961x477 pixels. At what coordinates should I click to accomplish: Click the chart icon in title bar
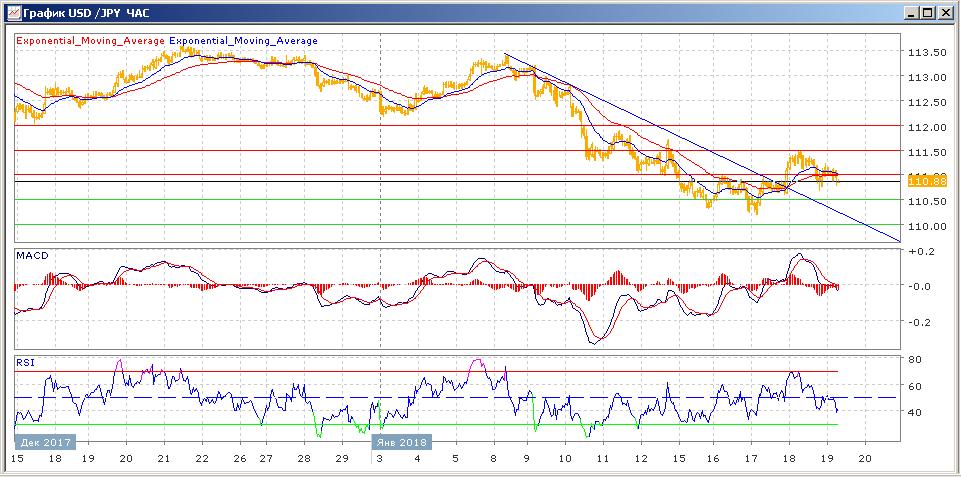(12, 12)
